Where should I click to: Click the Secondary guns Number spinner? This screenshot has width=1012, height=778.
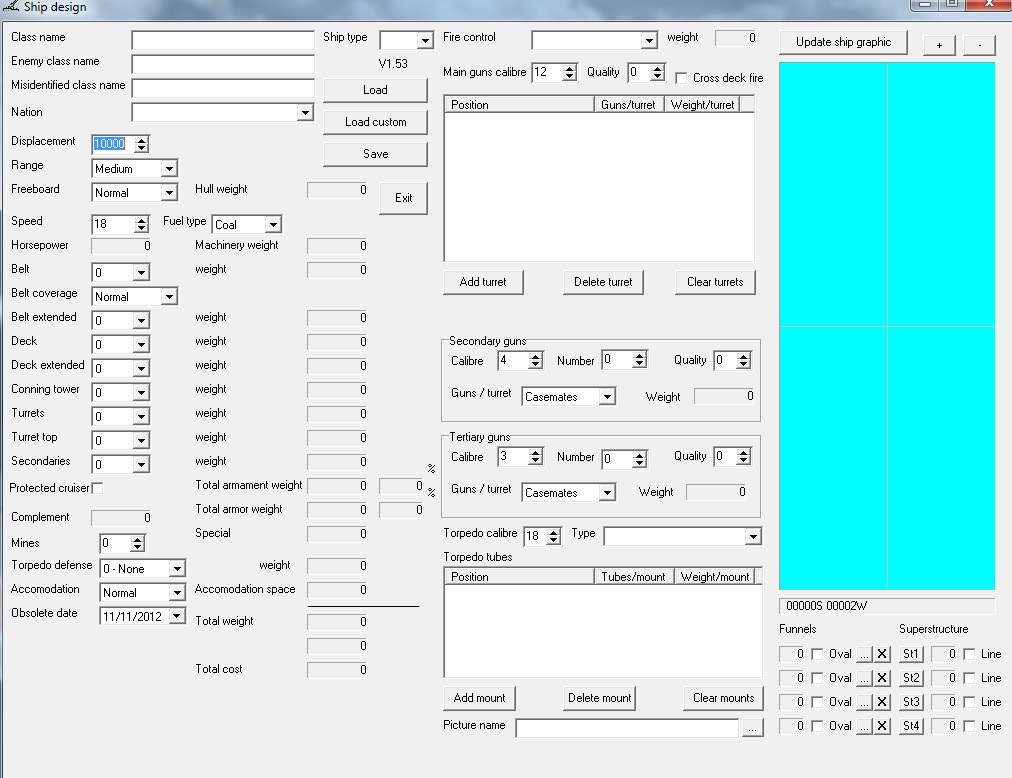pyautogui.click(x=639, y=360)
